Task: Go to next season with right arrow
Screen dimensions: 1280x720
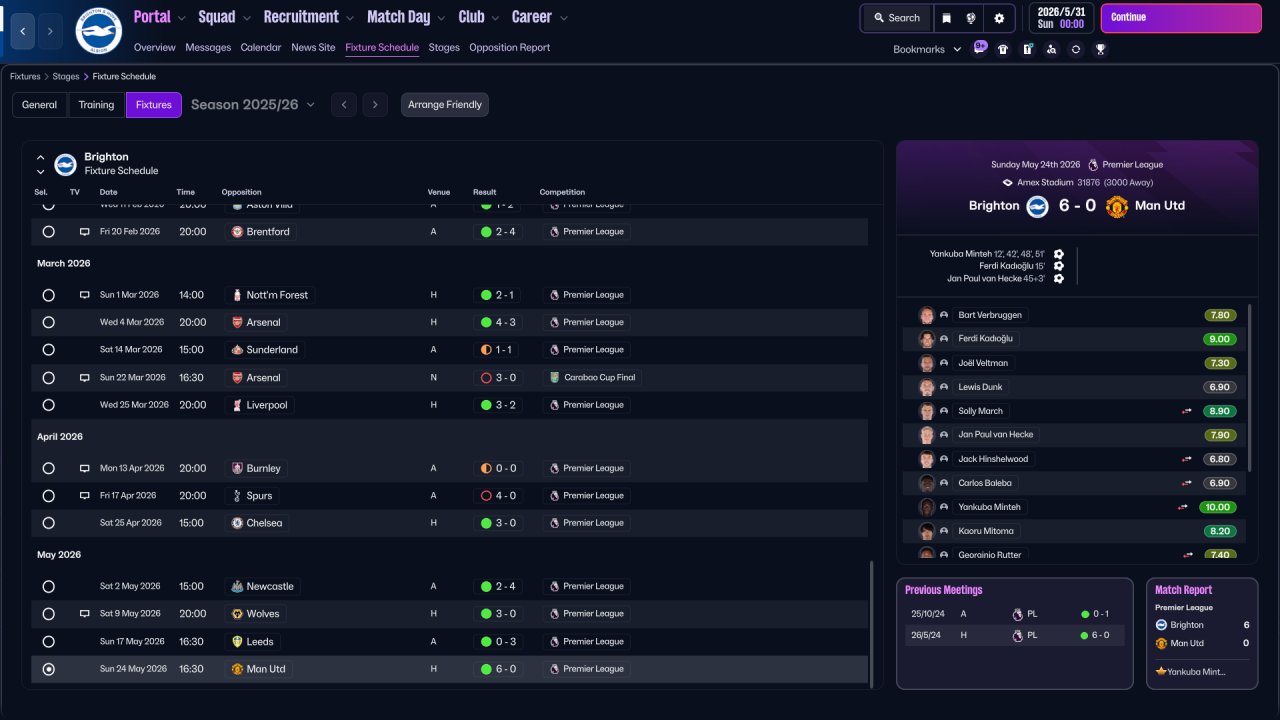Action: tap(375, 105)
